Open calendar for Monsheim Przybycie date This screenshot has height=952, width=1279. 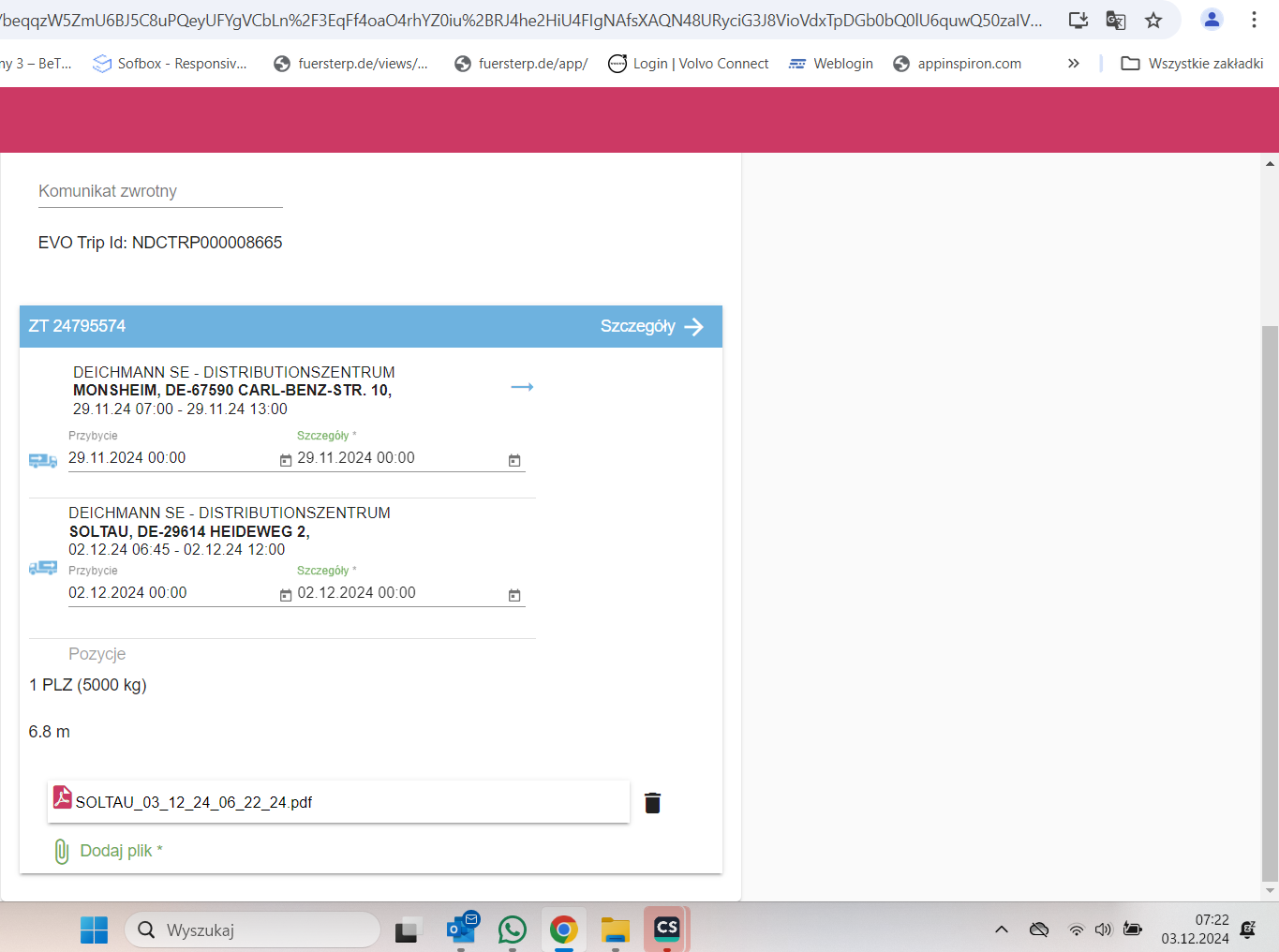point(286,460)
